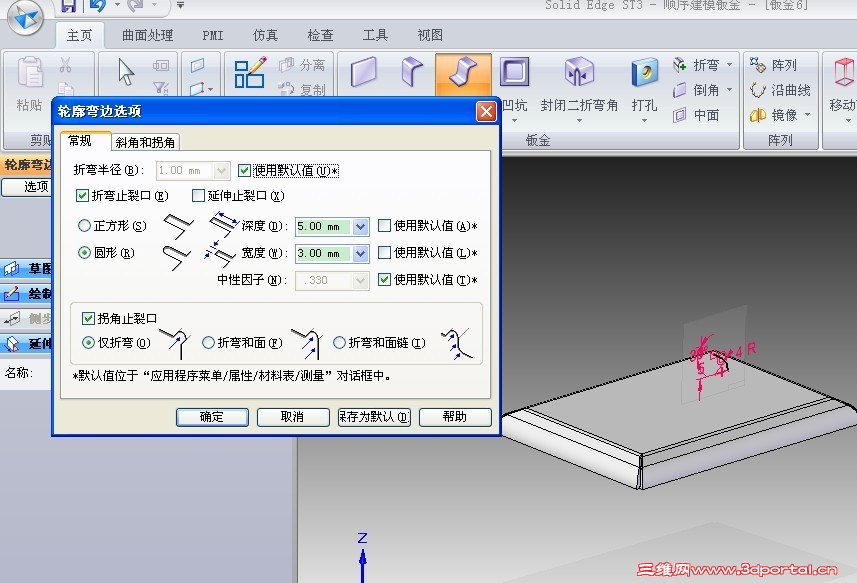Select the Round (圆形) relief radio button
857x583 pixels.
point(84,252)
